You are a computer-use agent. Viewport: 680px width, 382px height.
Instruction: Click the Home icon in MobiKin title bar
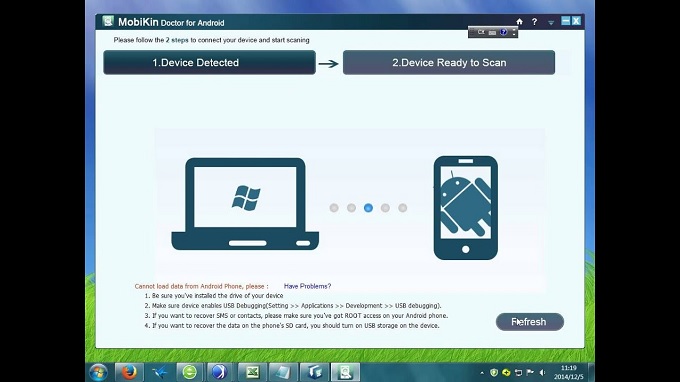click(519, 21)
